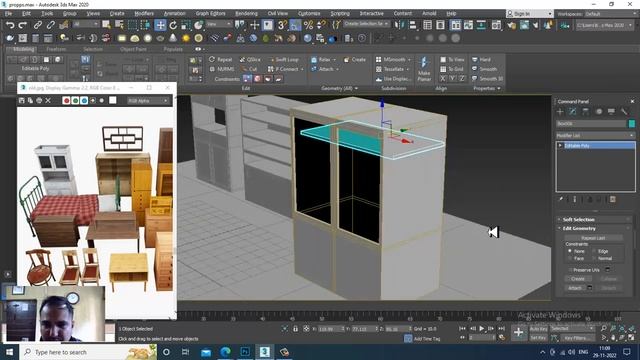Open Modifiers menu
The width and height of the screenshot is (640, 360).
click(x=144, y=13)
